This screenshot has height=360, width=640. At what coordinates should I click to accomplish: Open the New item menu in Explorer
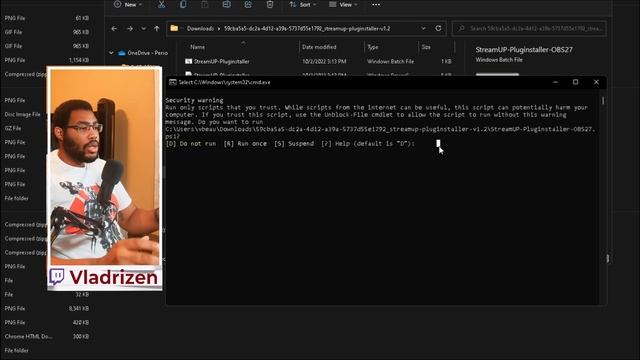click(128, 4)
